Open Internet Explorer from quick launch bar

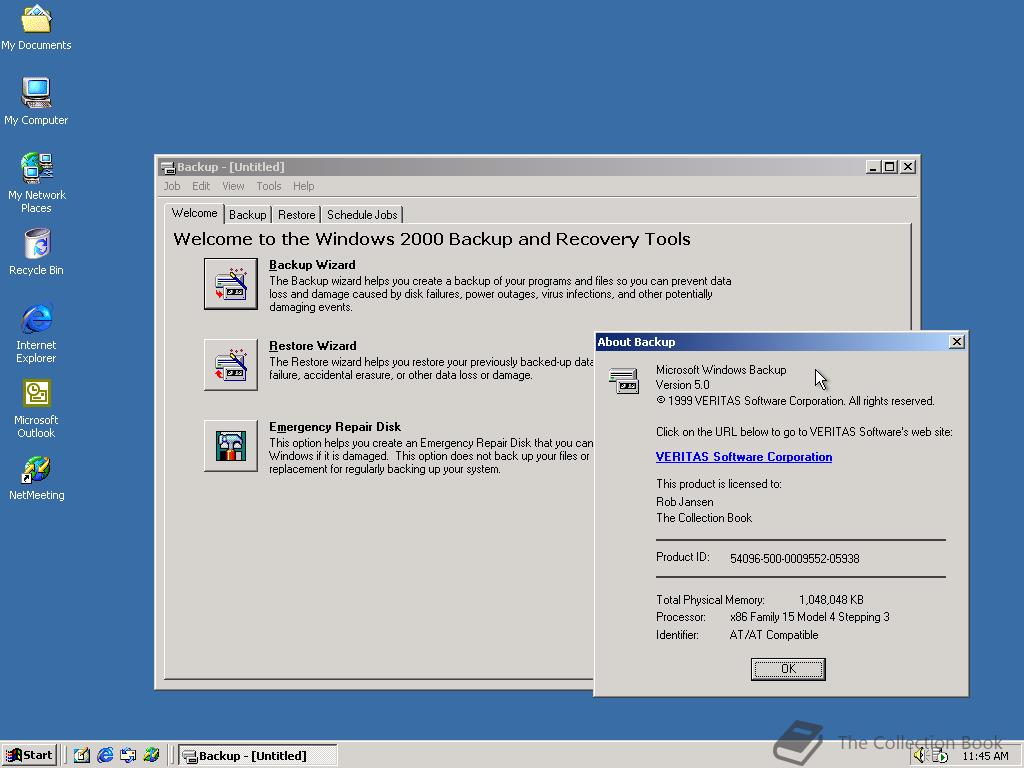click(x=104, y=756)
